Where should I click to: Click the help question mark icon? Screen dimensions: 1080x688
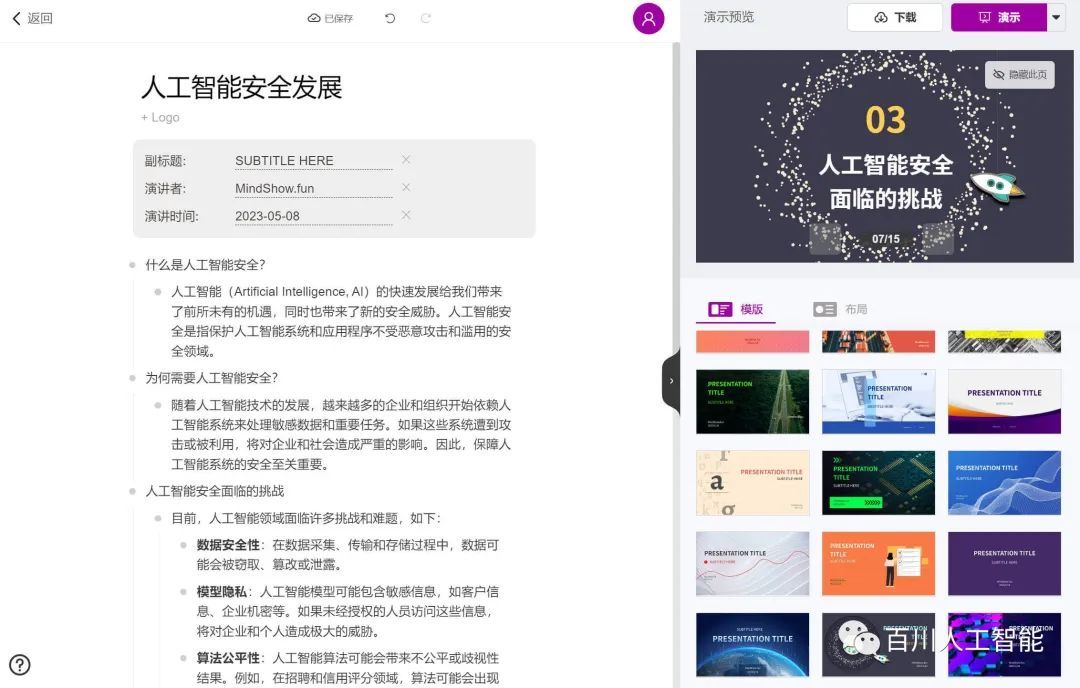click(20, 664)
